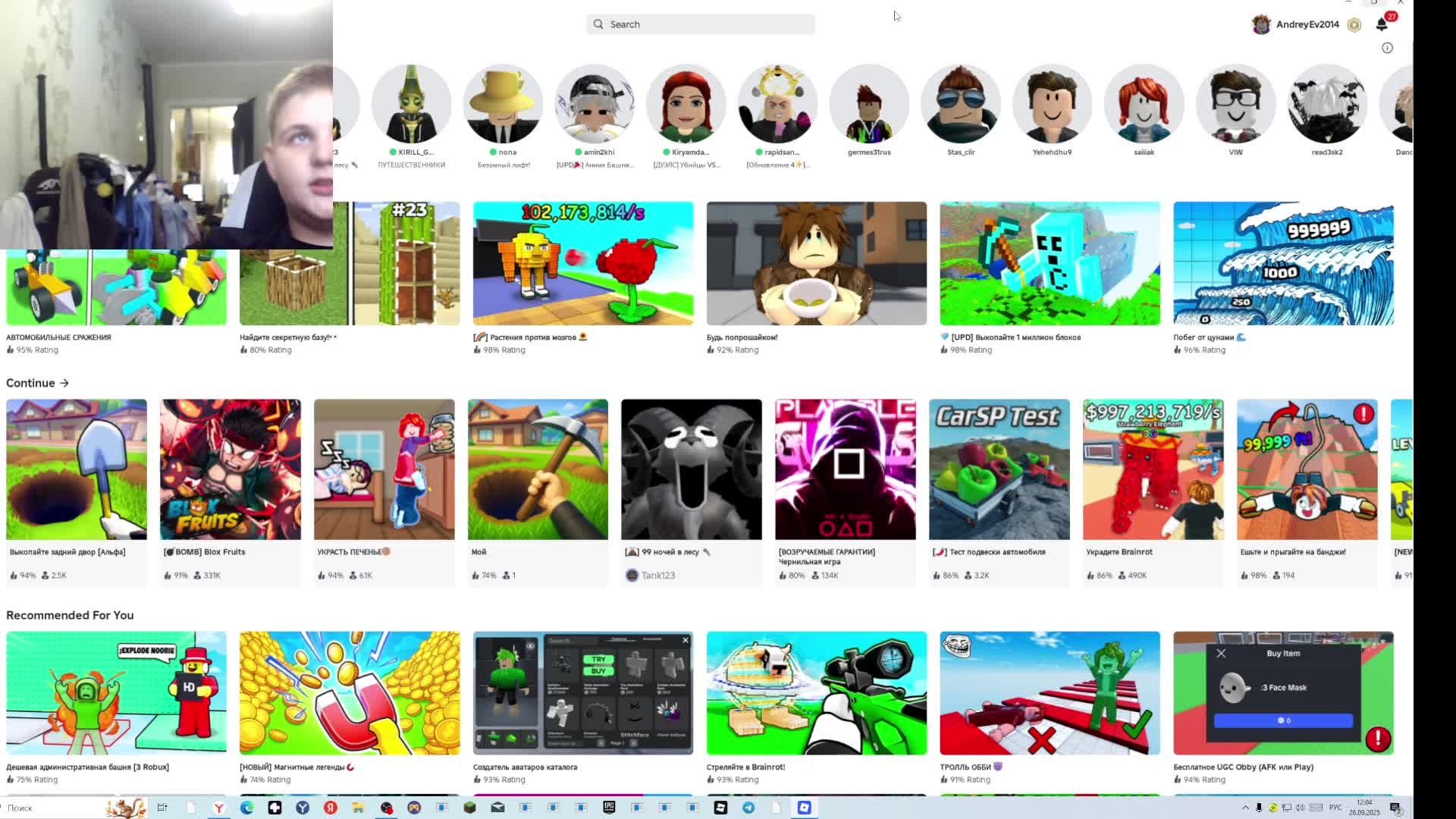Viewport: 1456px width, 819px height.
Task: Open Украдите Brainrot game
Action: (1153, 469)
